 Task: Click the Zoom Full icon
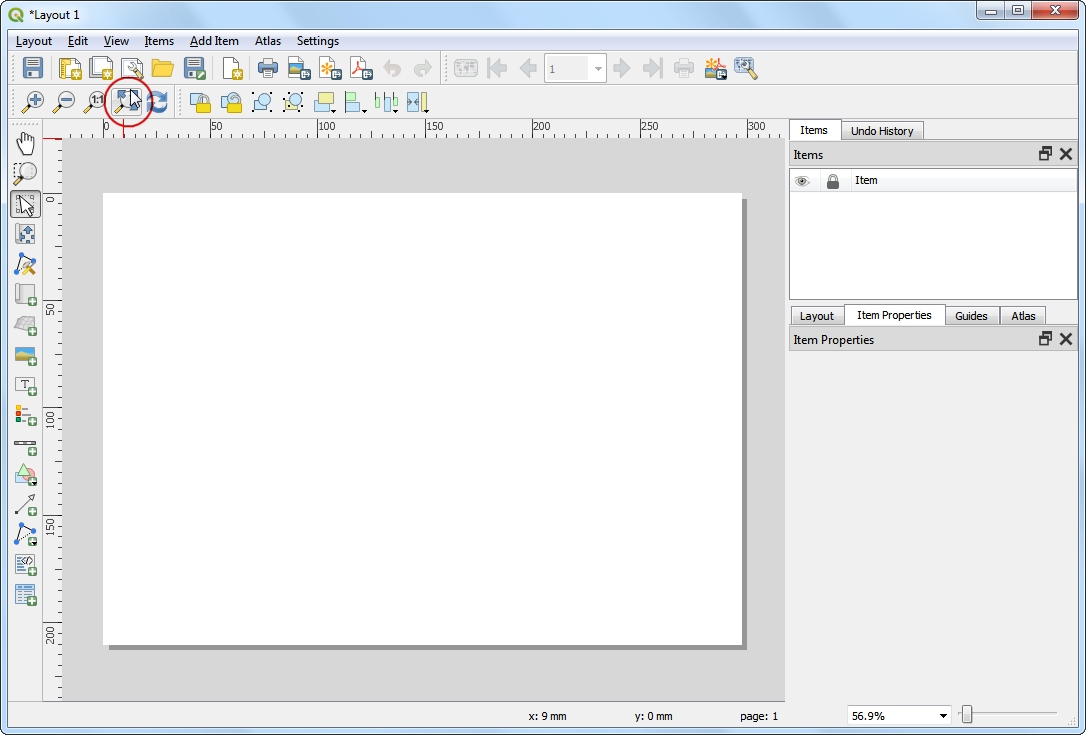(x=125, y=101)
